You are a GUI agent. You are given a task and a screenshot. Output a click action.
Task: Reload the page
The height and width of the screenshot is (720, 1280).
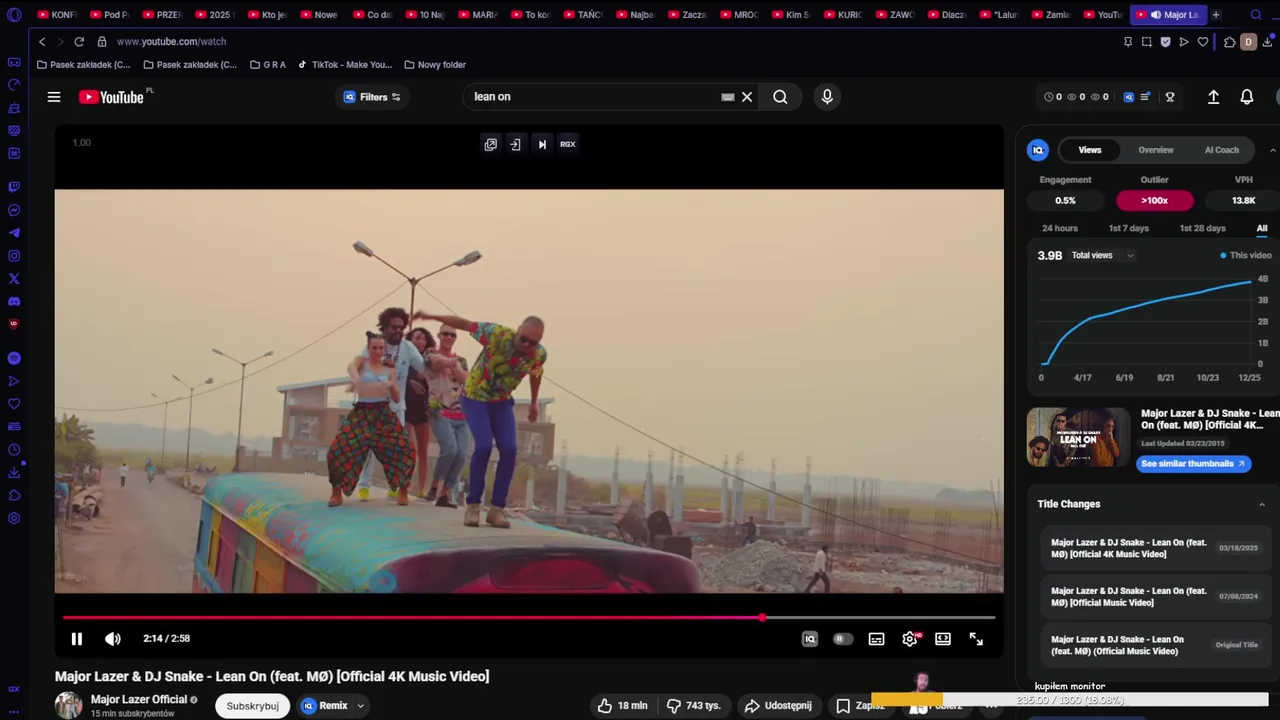[79, 41]
